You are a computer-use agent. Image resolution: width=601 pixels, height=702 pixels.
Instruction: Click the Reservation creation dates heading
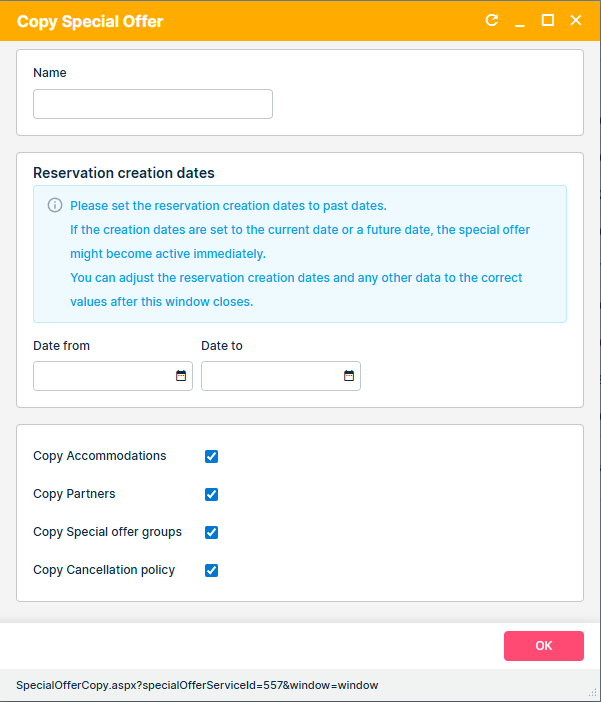[124, 173]
